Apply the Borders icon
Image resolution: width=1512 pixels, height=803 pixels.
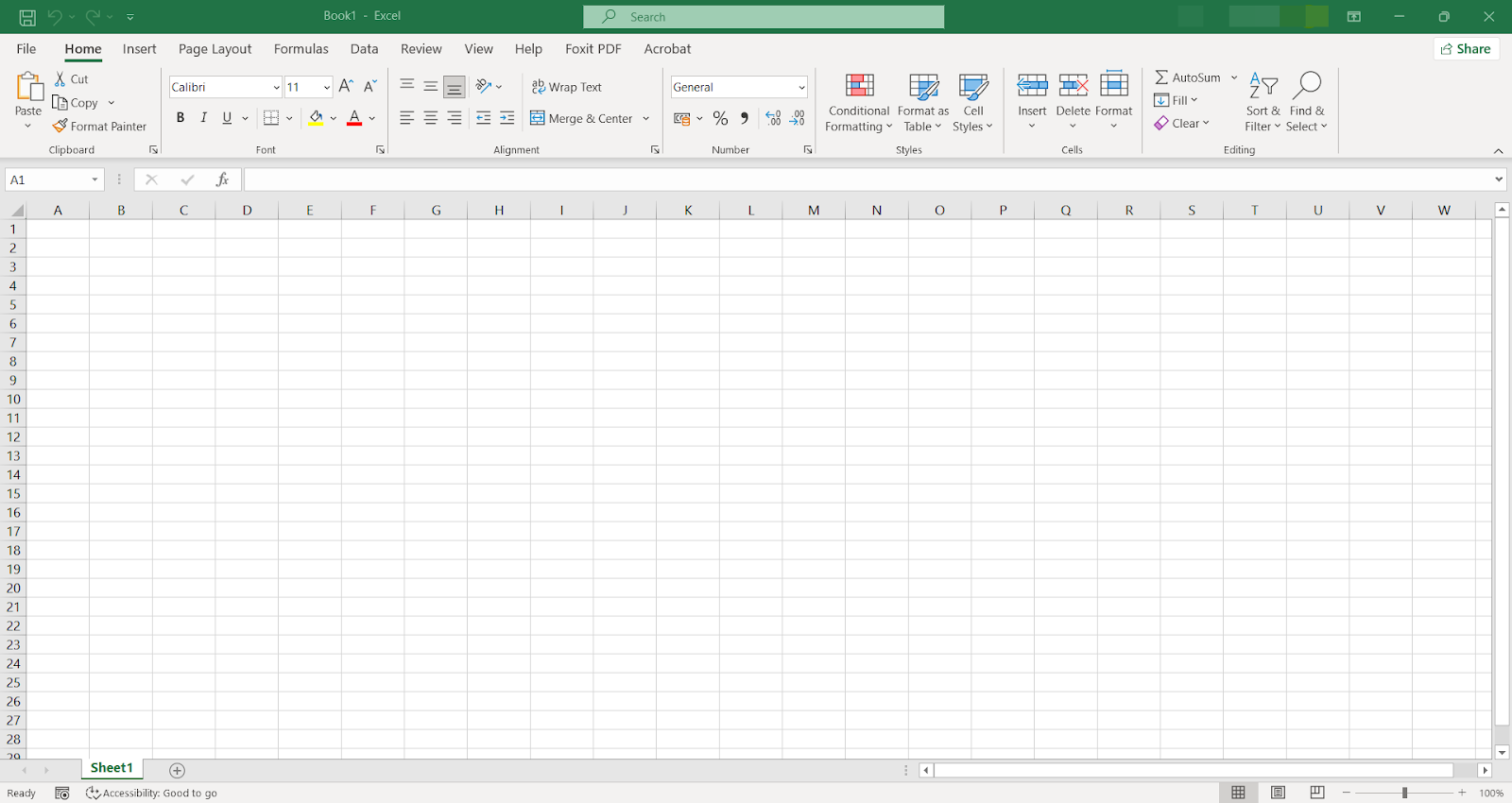tap(271, 118)
